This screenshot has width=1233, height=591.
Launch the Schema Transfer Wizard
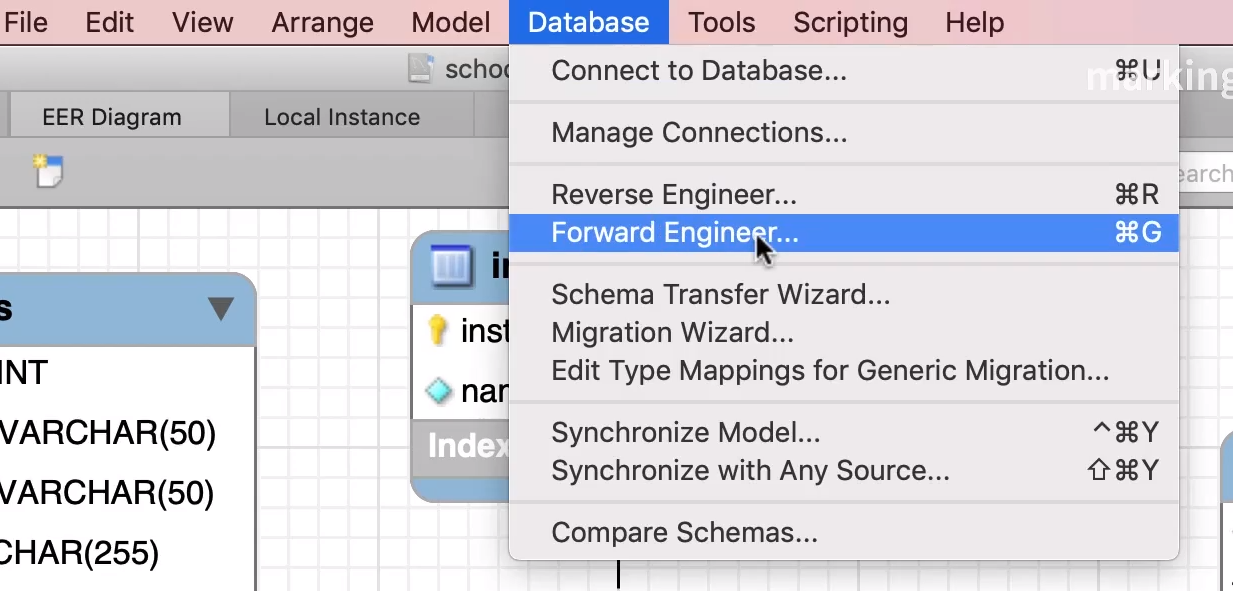coord(720,295)
